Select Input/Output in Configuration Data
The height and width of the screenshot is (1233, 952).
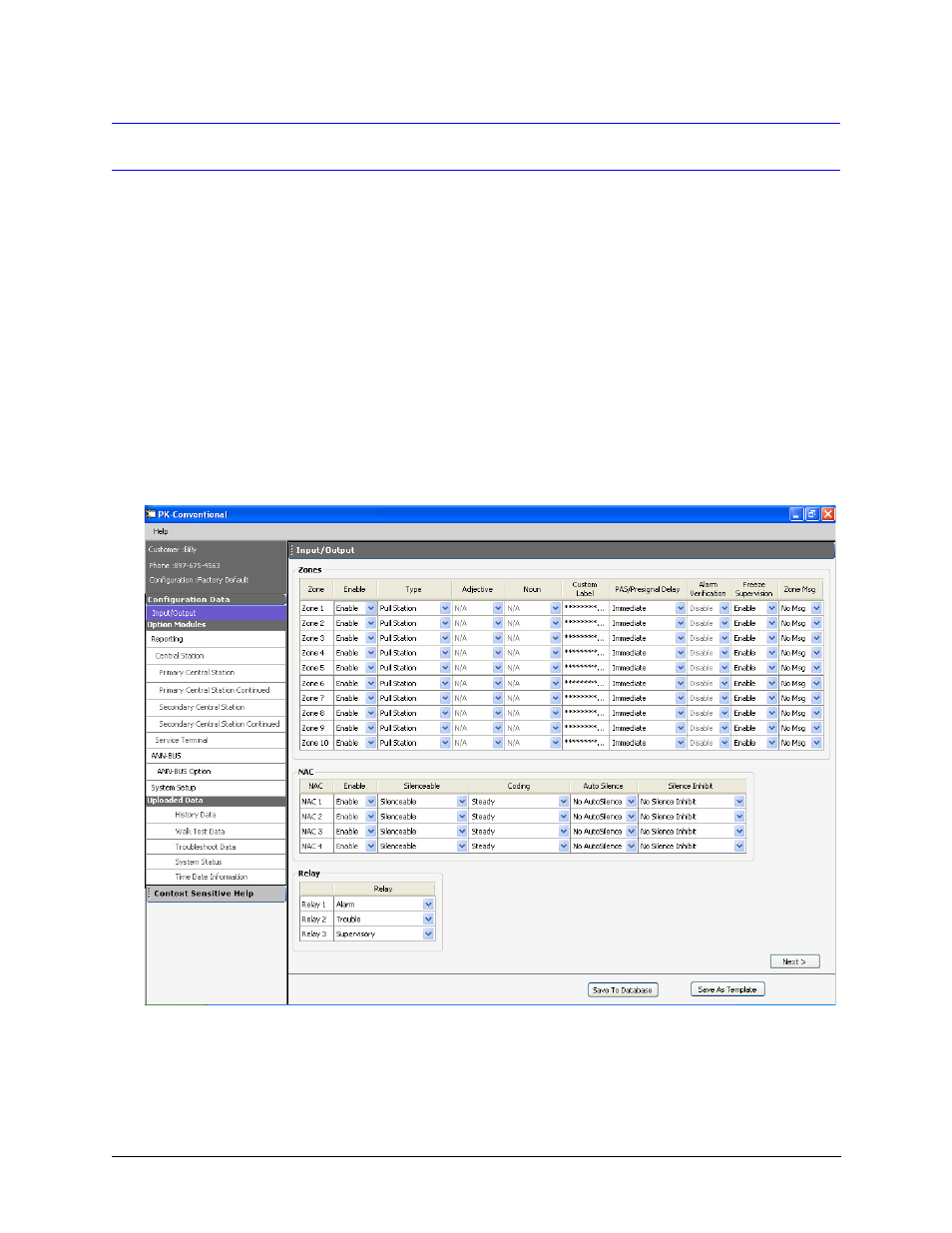(x=216, y=613)
